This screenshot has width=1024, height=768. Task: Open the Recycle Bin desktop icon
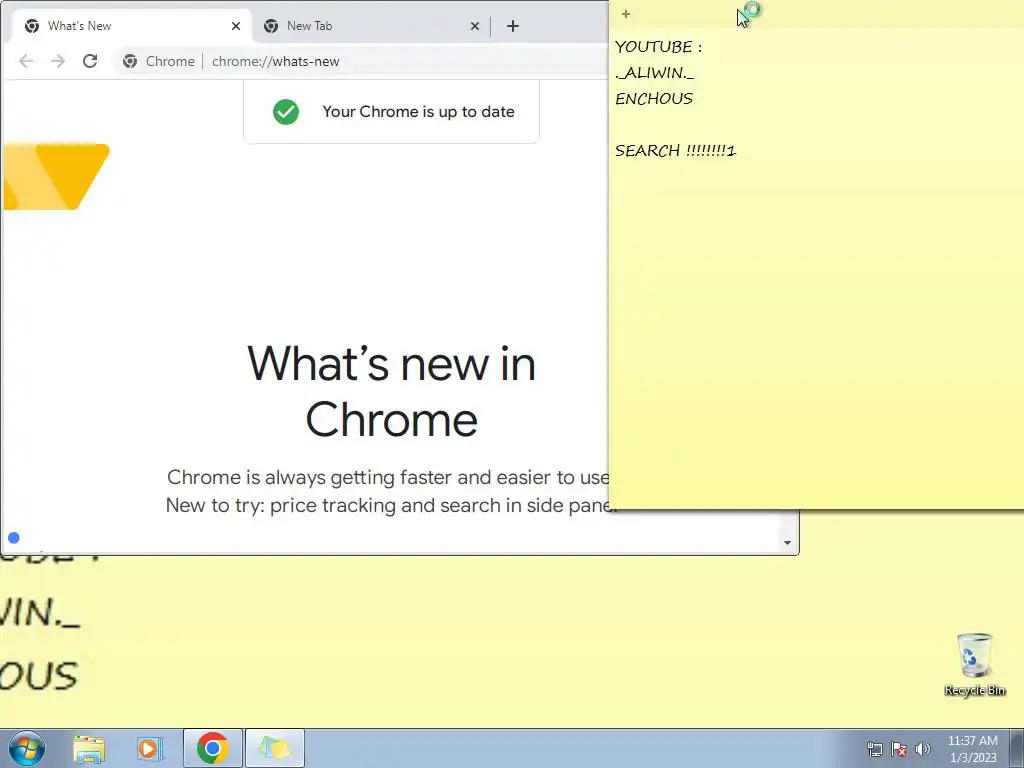[974, 665]
